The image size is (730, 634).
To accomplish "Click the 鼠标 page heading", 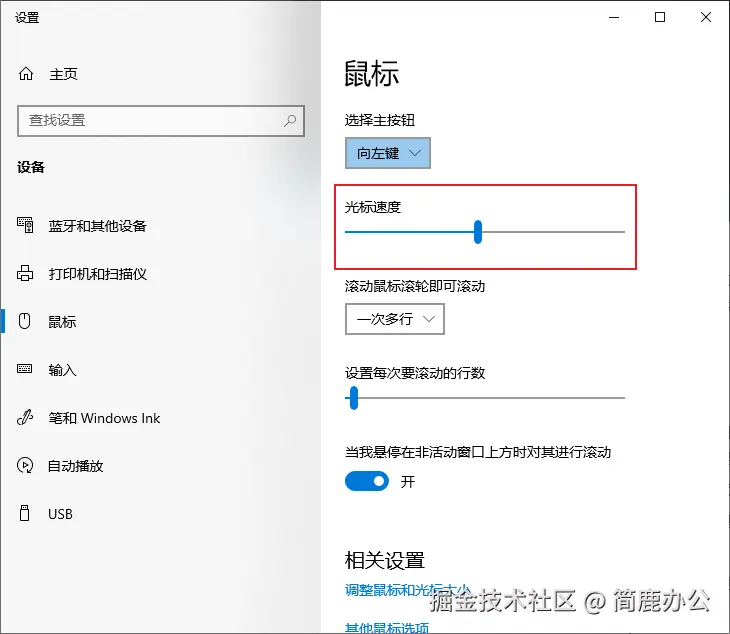I will click(x=372, y=74).
